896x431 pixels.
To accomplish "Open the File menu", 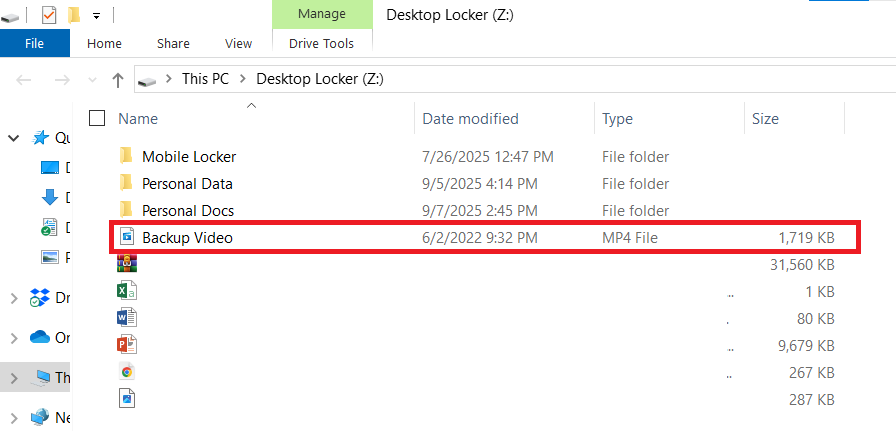I will (35, 43).
